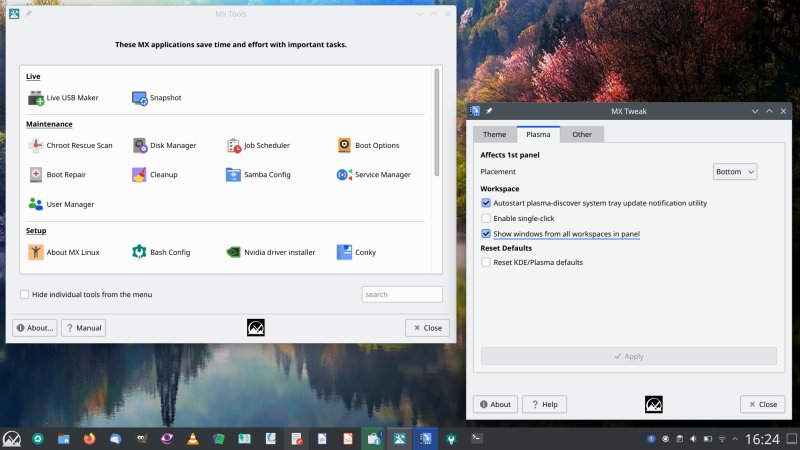Viewport: 800px width, 450px height.
Task: Switch to the Other tab
Action: [x=582, y=134]
